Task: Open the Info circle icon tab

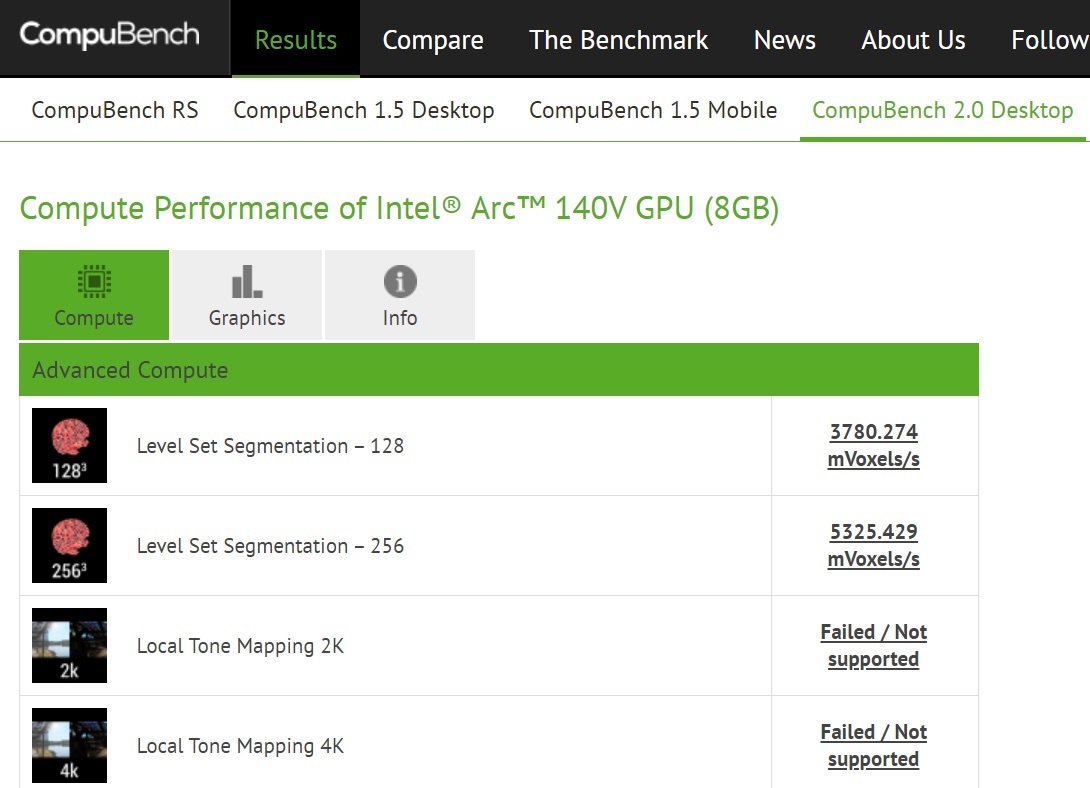Action: (x=400, y=295)
